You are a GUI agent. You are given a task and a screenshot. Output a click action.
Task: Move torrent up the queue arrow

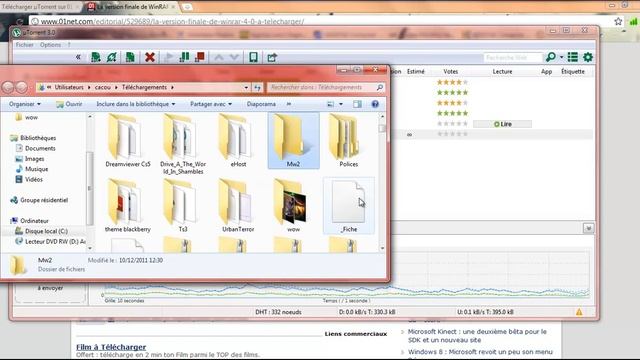[219, 58]
